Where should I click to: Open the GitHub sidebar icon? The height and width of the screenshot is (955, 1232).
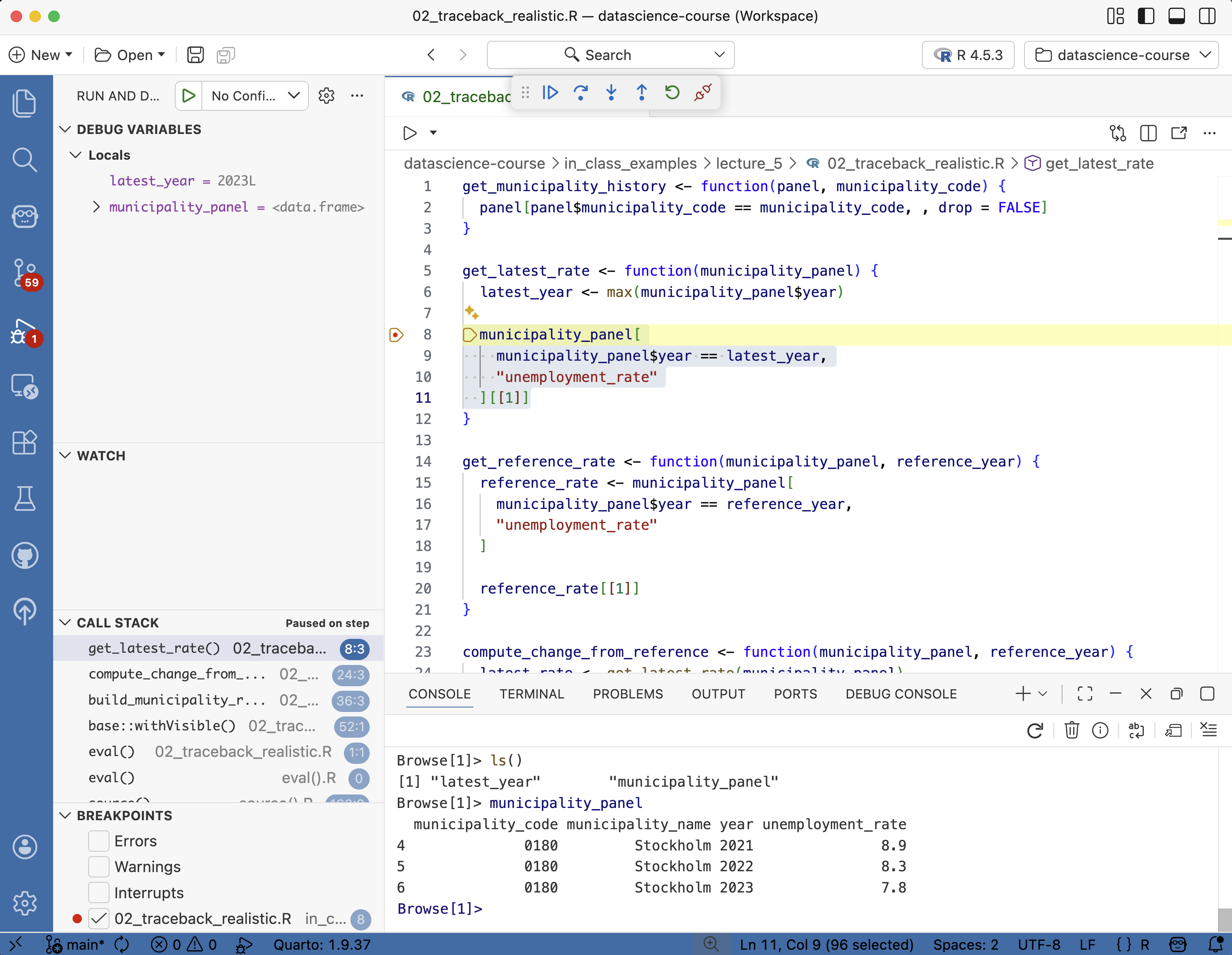pos(25,556)
